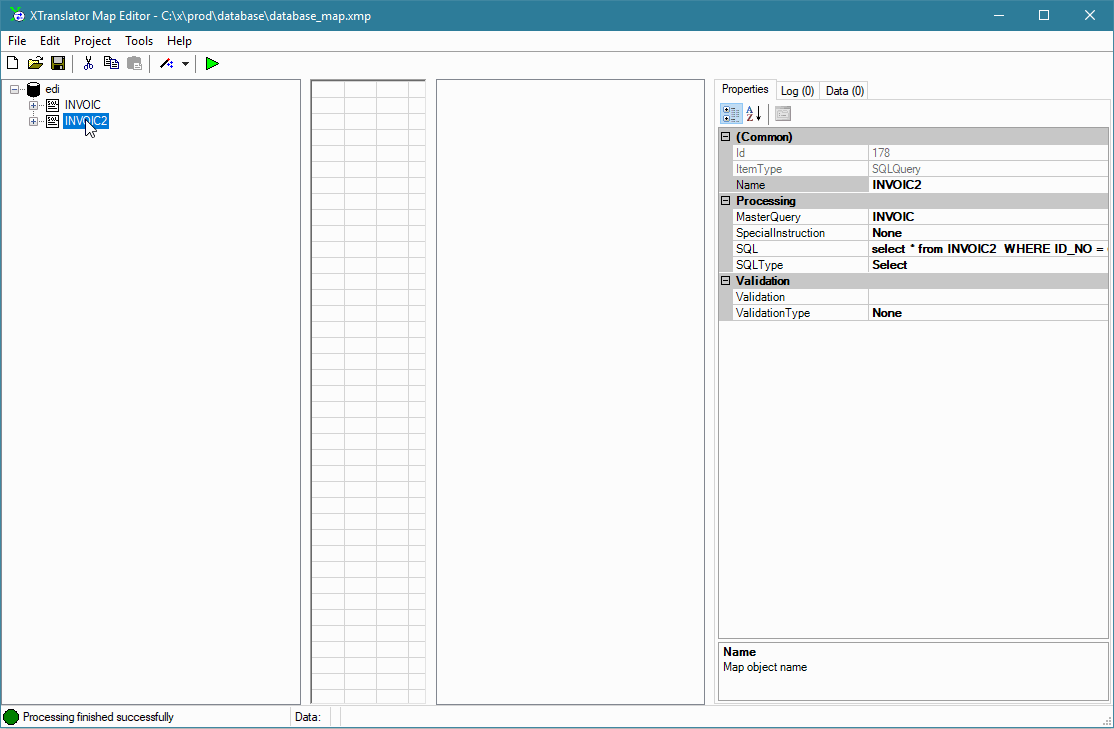This screenshot has width=1114, height=729.
Task: Click the magic wand wizard icon
Action: click(166, 63)
